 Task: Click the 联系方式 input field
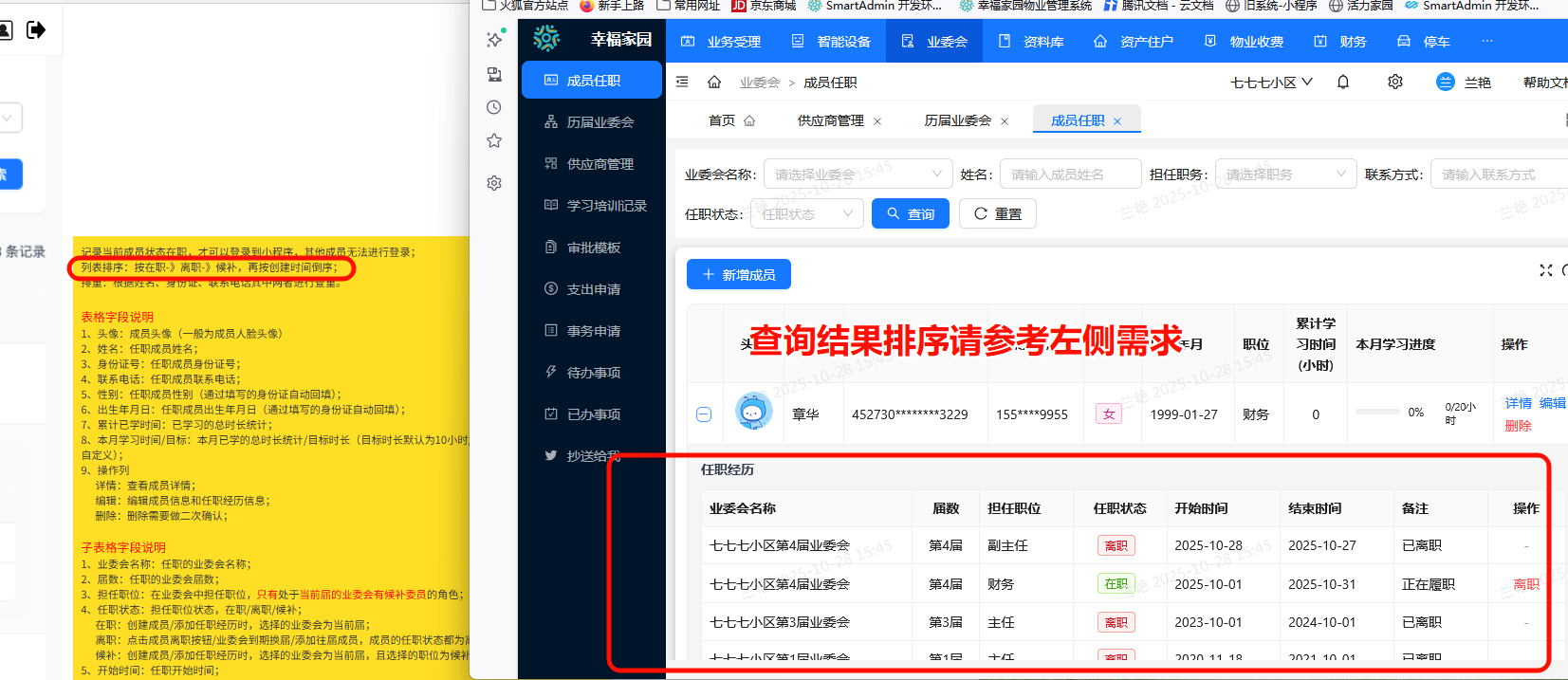[1499, 175]
